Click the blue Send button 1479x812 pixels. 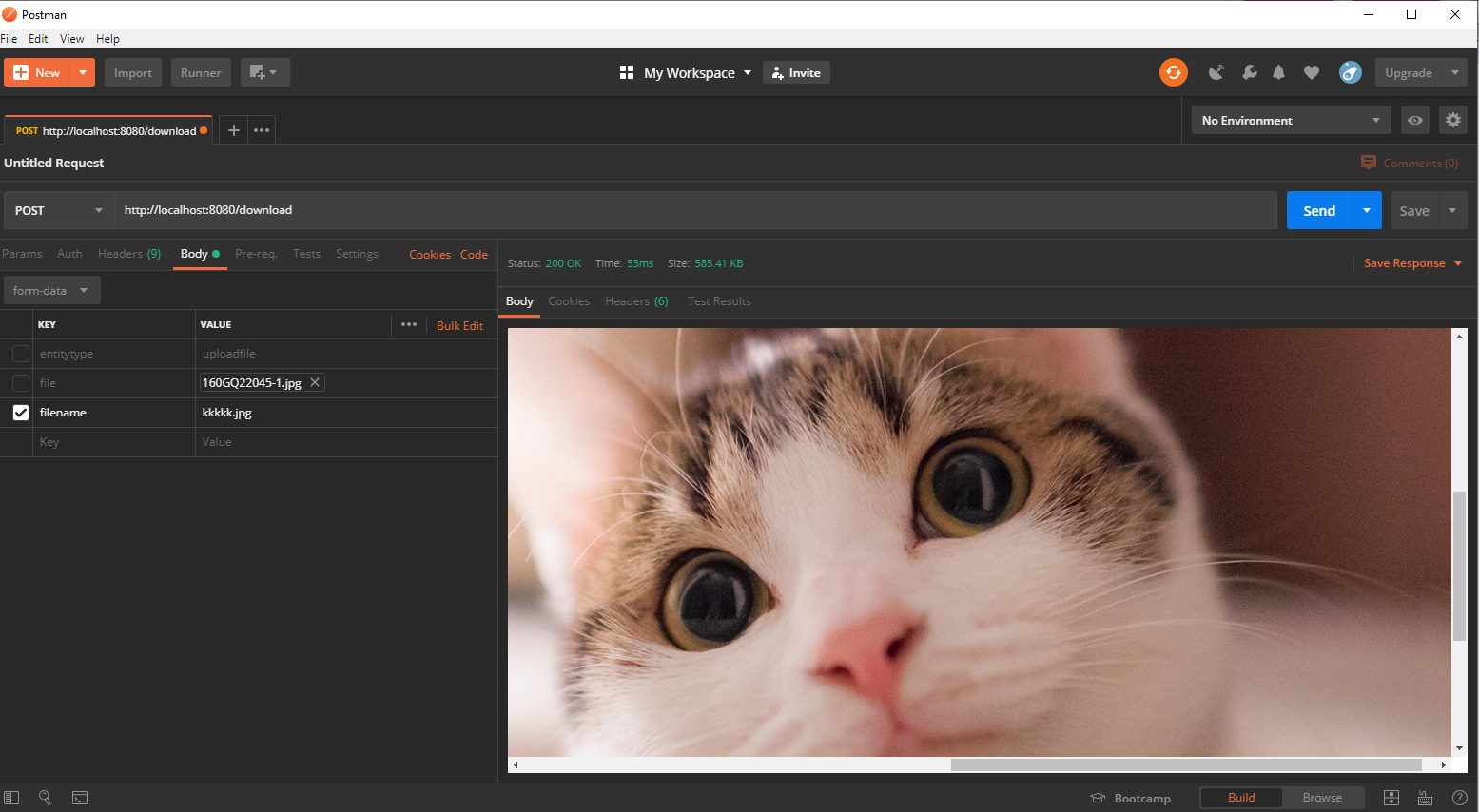[1319, 210]
